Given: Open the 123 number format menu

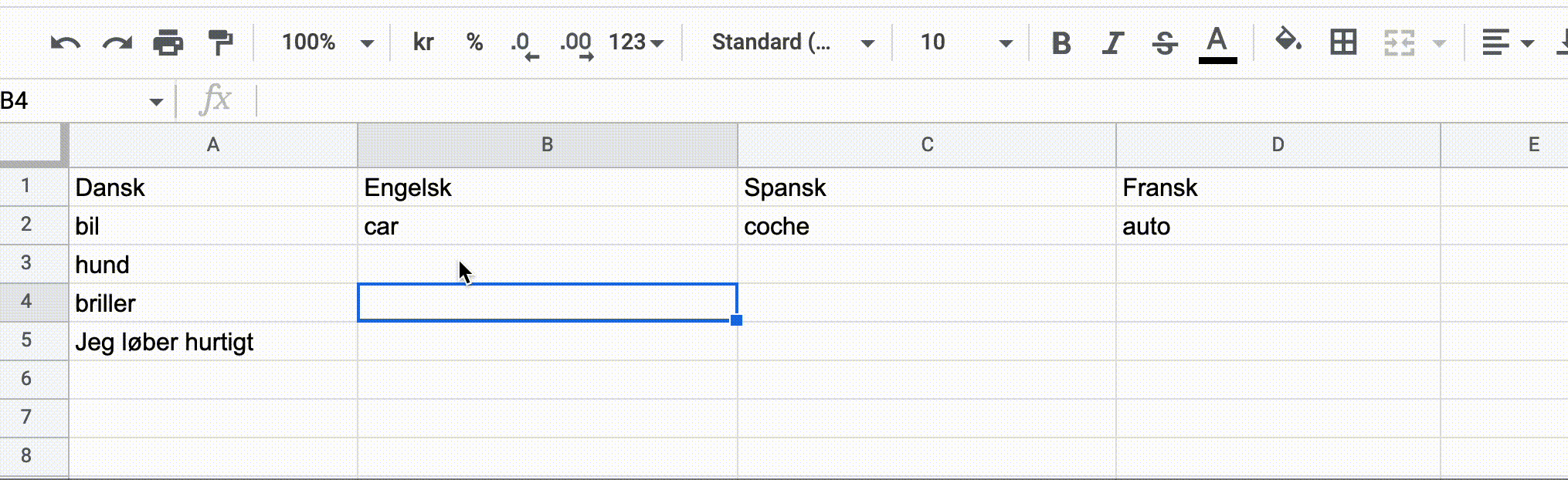Looking at the screenshot, I should pos(636,42).
